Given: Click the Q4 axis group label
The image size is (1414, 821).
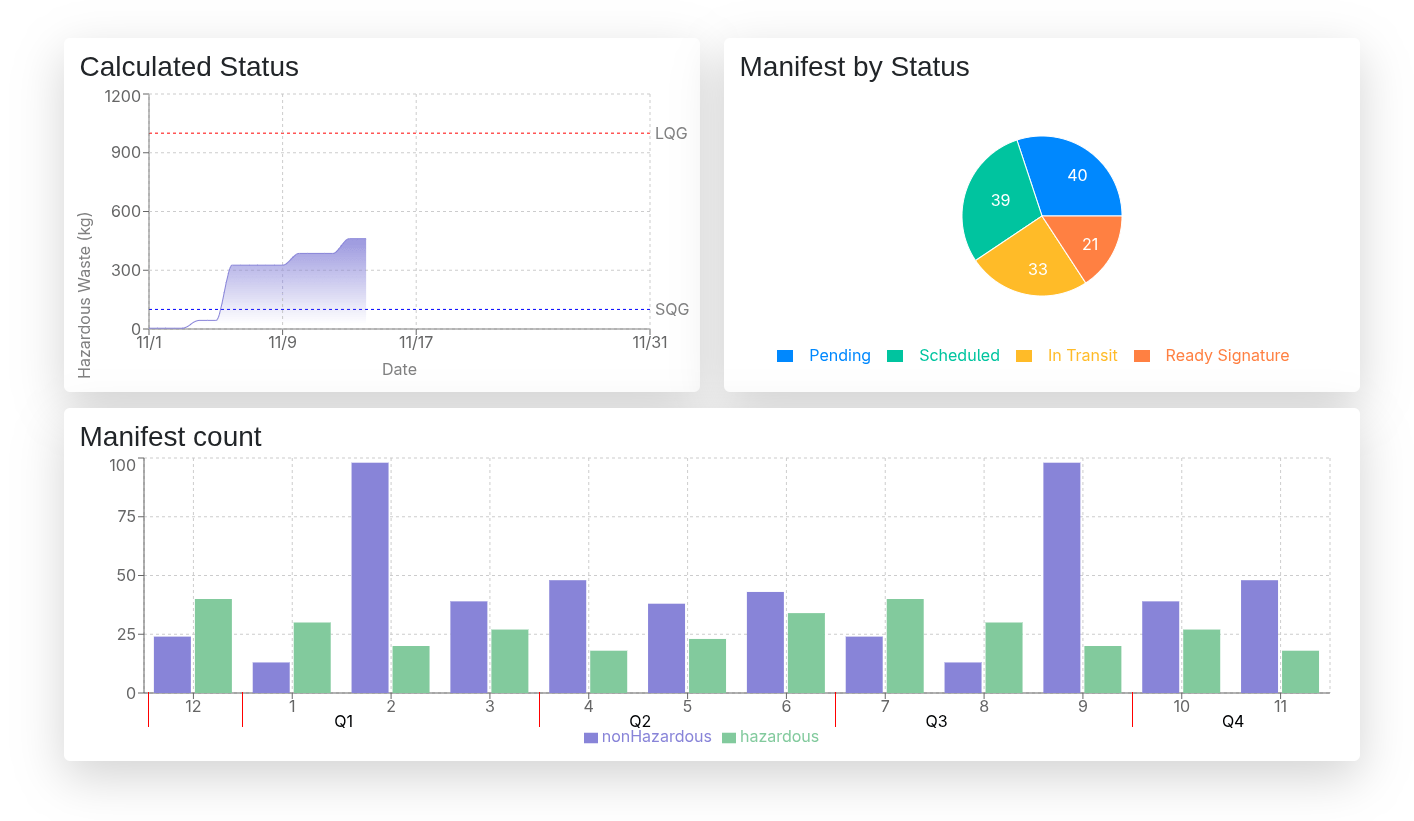Looking at the screenshot, I should [x=1232, y=720].
